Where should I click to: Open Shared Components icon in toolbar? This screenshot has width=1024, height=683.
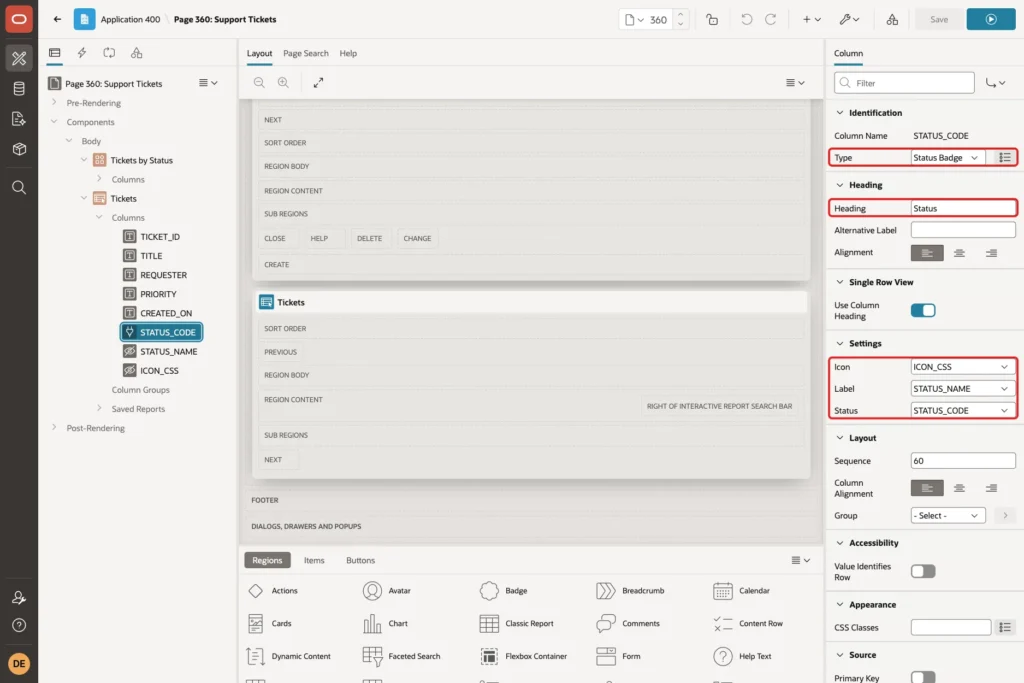(892, 20)
